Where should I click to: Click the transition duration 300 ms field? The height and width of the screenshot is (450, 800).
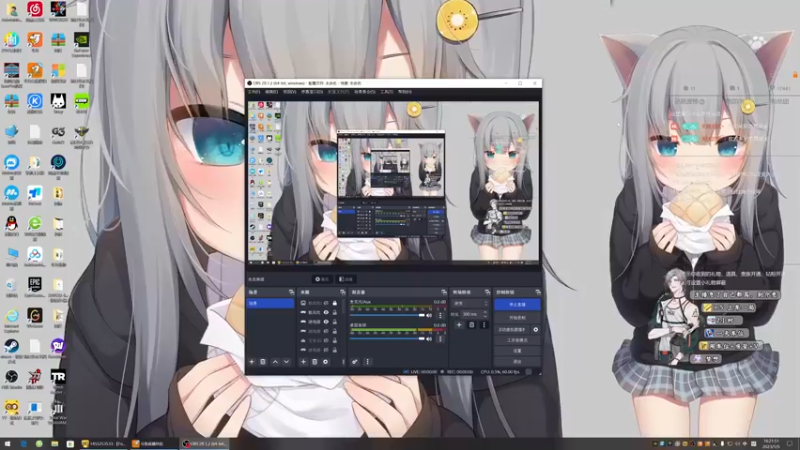tap(472, 314)
